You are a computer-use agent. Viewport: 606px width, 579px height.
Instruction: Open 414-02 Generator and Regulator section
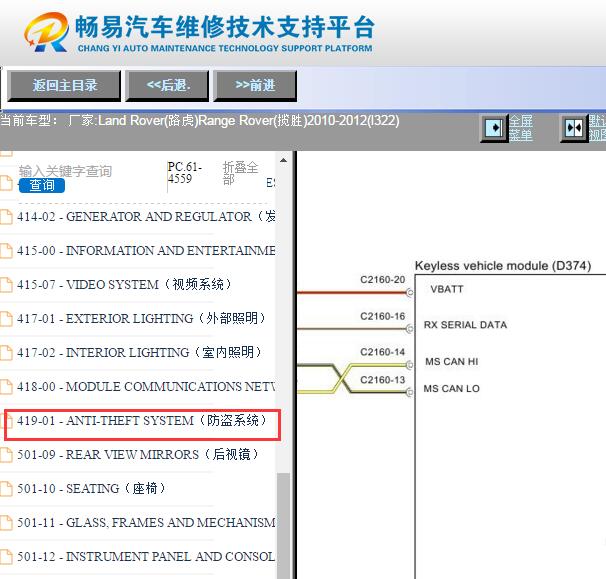tap(146, 216)
